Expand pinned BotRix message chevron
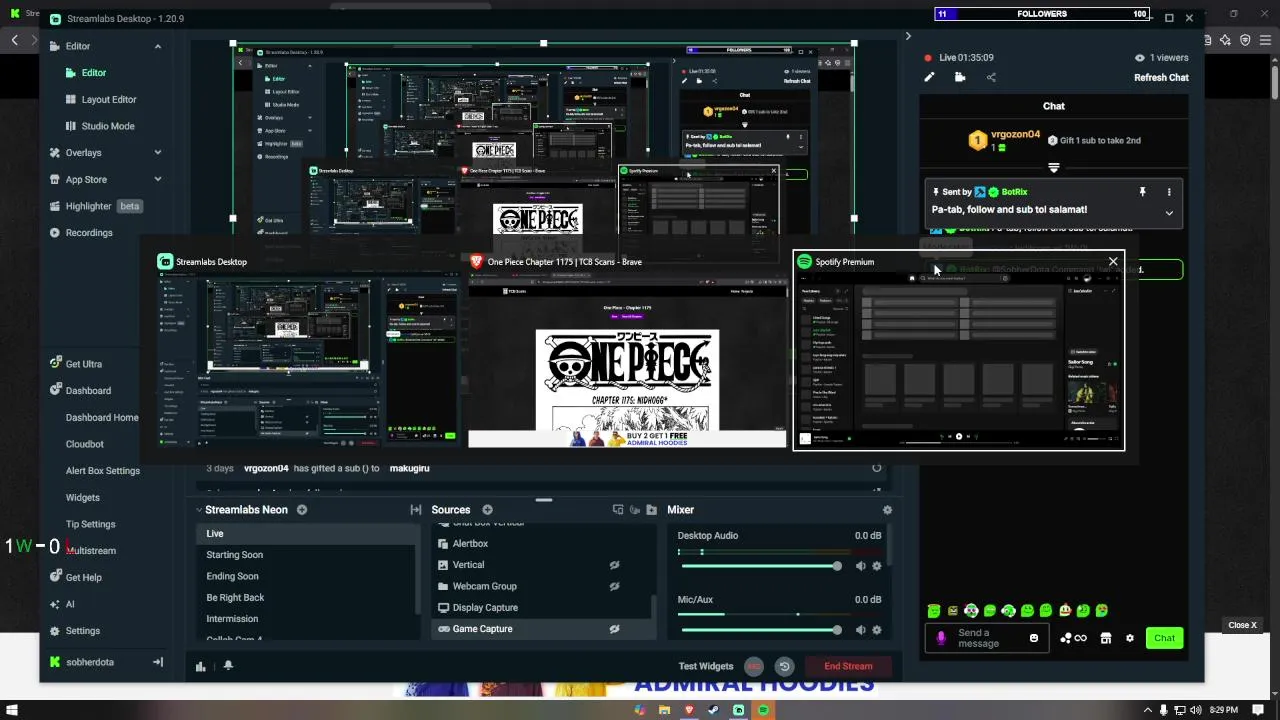The height and width of the screenshot is (720, 1280). (x=1169, y=212)
